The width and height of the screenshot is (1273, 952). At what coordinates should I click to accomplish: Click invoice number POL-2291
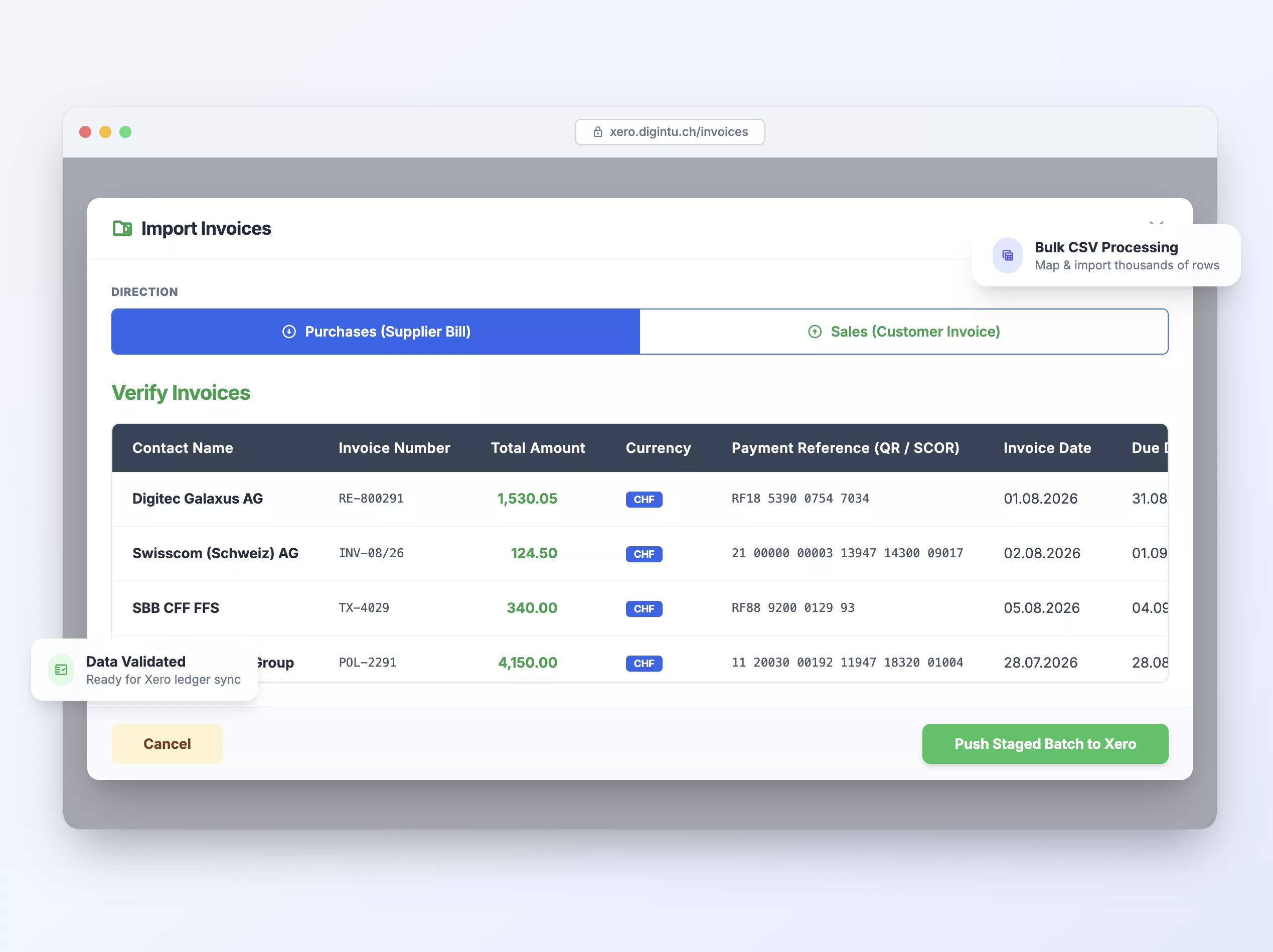[x=367, y=663]
